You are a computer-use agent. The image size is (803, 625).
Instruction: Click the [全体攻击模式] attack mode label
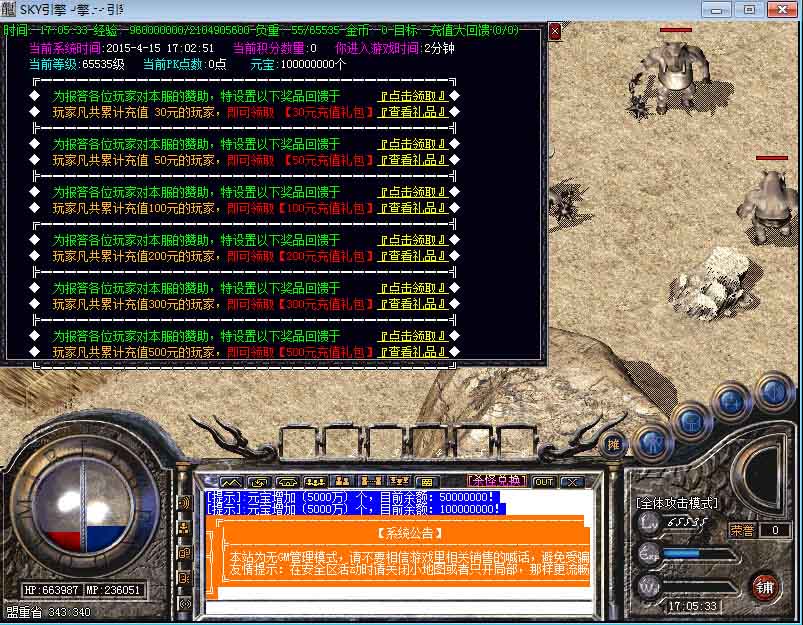[x=676, y=503]
